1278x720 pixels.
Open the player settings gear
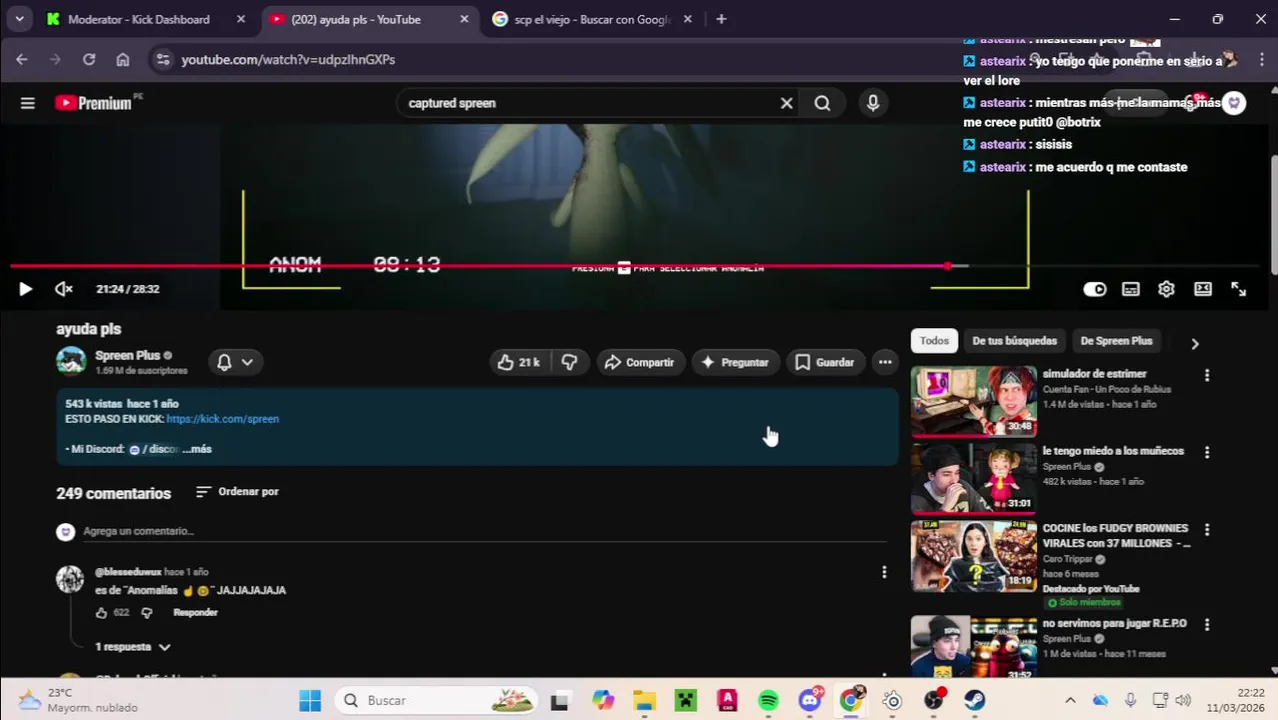1166,289
